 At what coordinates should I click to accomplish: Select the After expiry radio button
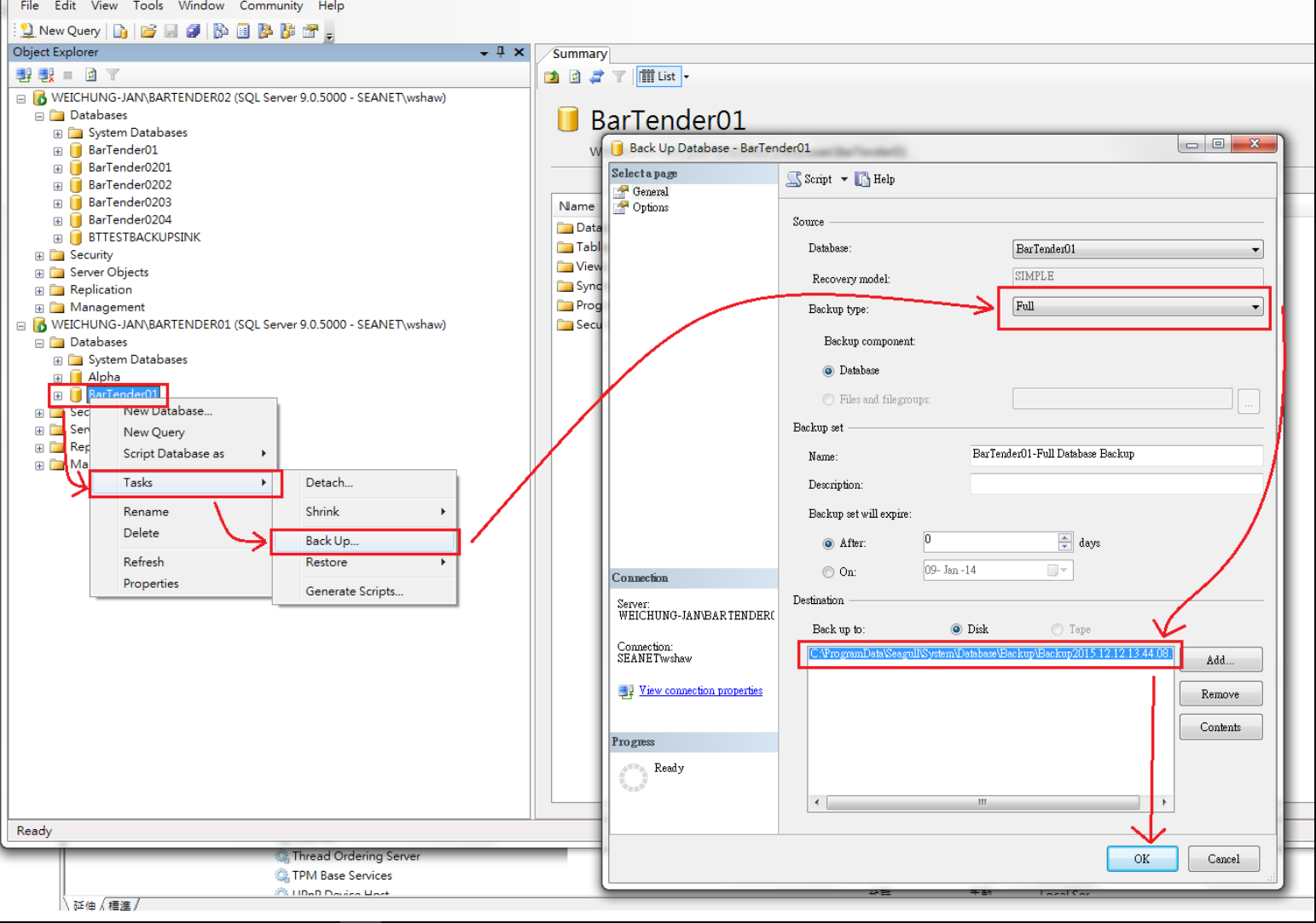(x=828, y=543)
